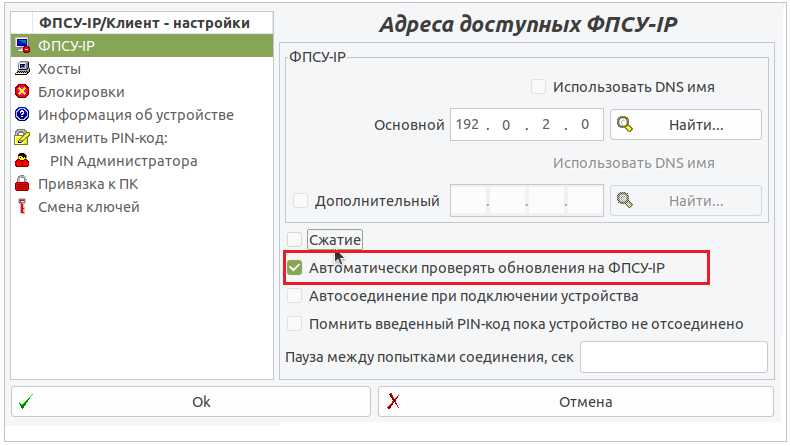Click the Информация об устройстве question icon
Viewport: 790px width, 446px height.
(x=22, y=115)
